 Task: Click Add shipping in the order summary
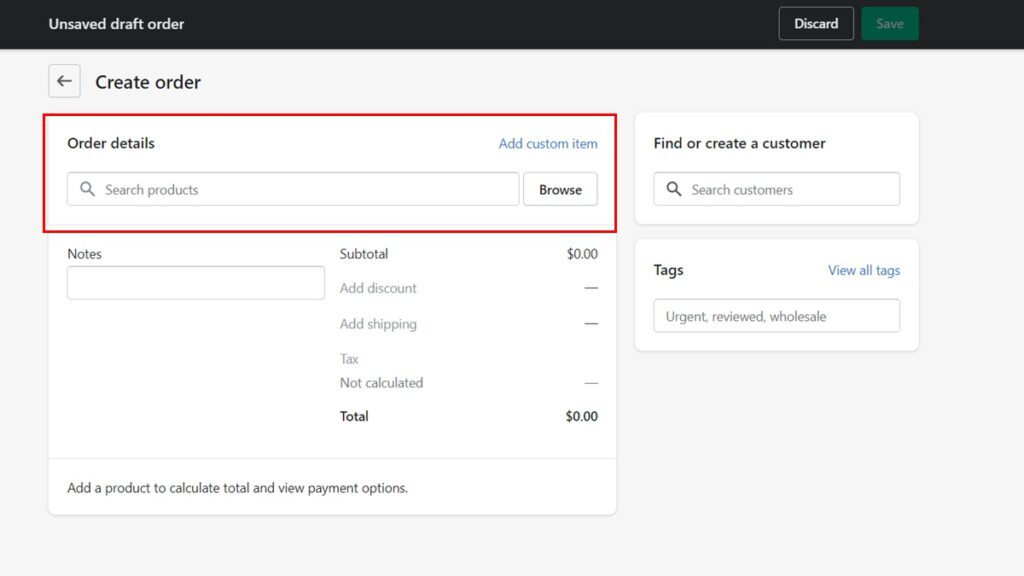click(377, 323)
